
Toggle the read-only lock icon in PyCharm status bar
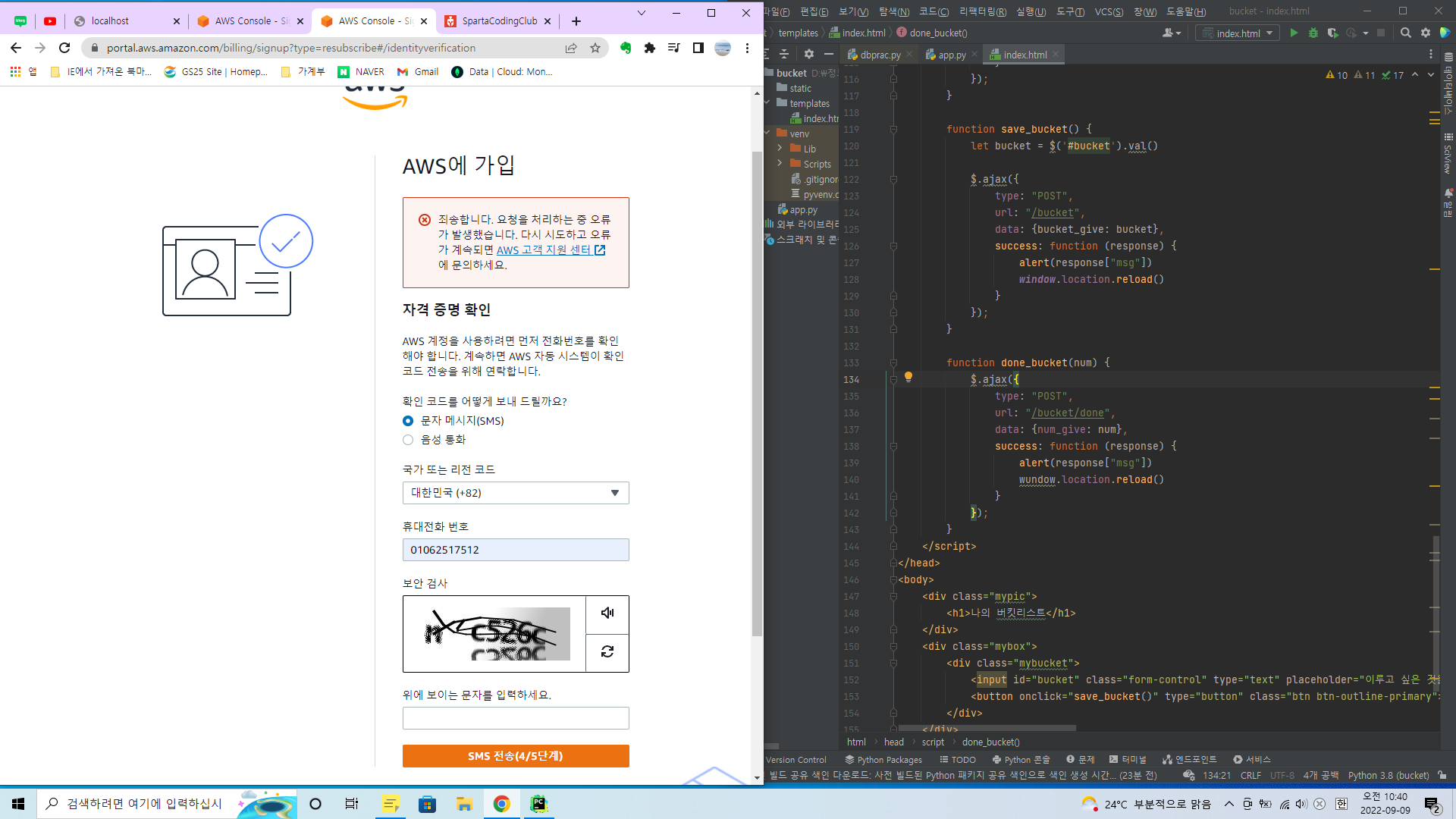click(x=1442, y=775)
